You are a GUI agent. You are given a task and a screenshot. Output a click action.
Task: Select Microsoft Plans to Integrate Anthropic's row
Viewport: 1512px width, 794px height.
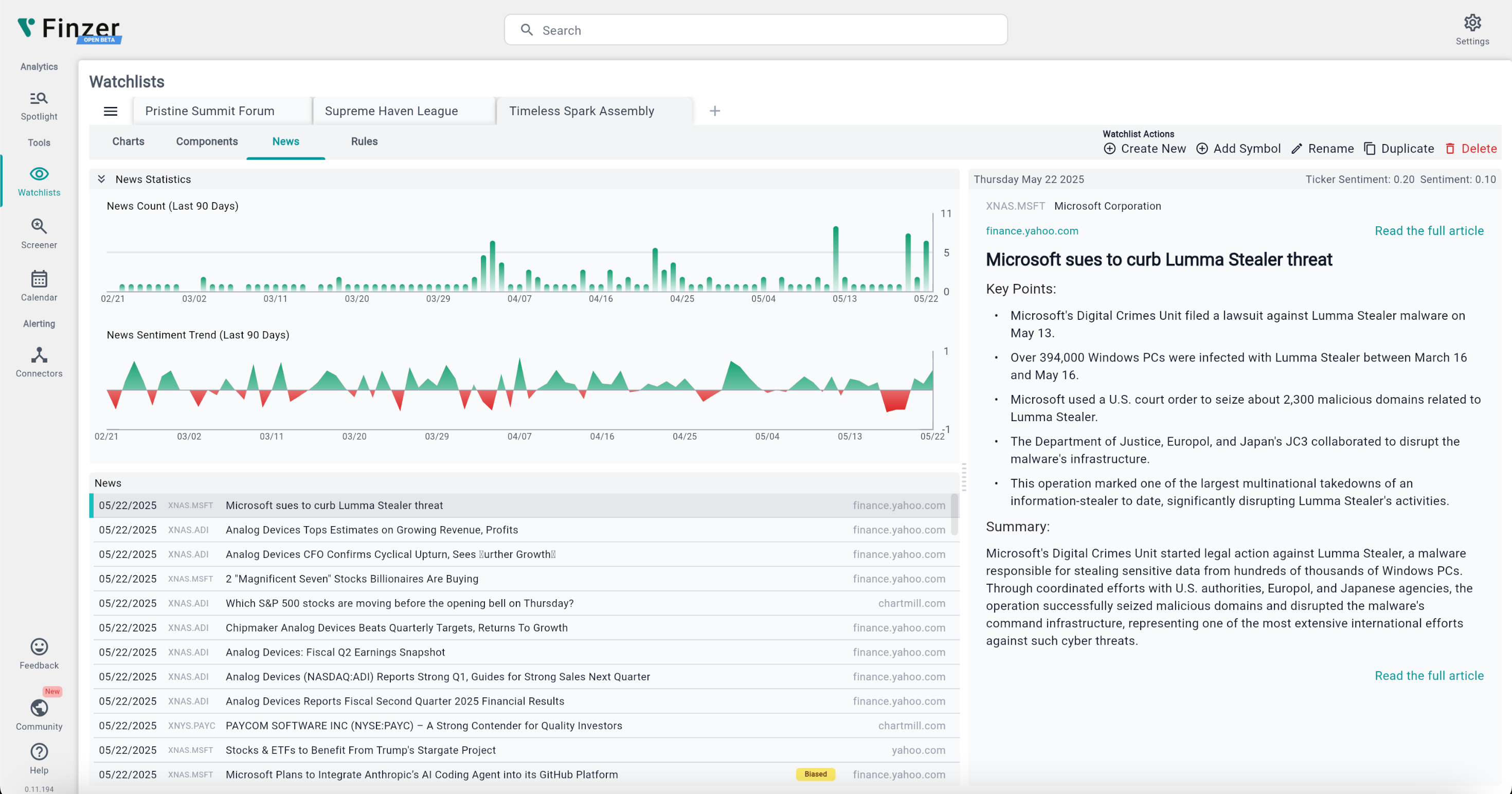coord(525,774)
